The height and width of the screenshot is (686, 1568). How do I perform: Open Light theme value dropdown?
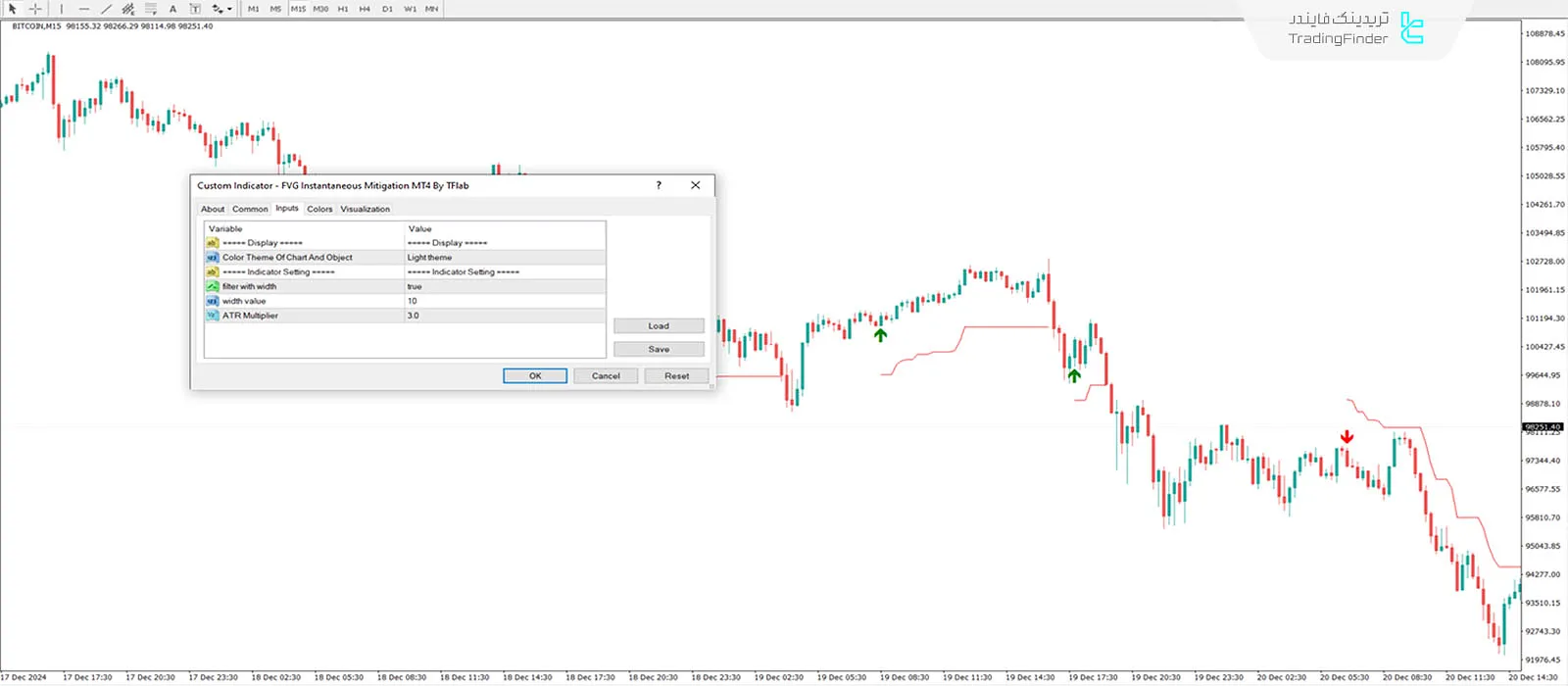505,258
